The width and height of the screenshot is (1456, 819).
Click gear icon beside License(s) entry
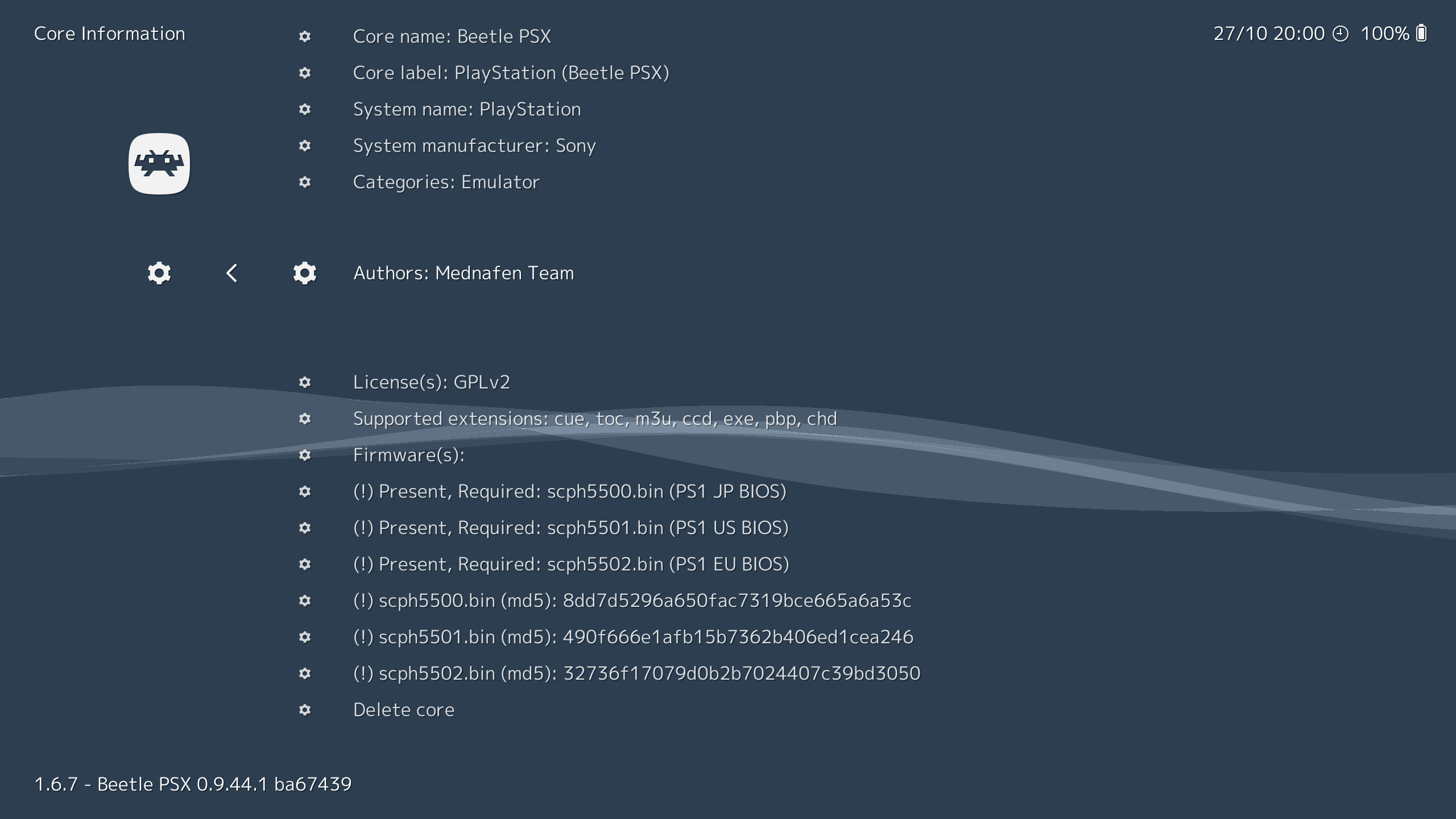click(305, 382)
